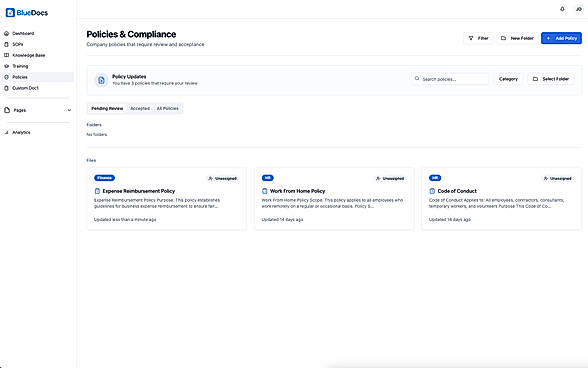Image resolution: width=588 pixels, height=368 pixels.
Task: Click the Custom Doct sidebar icon
Action: click(6, 88)
